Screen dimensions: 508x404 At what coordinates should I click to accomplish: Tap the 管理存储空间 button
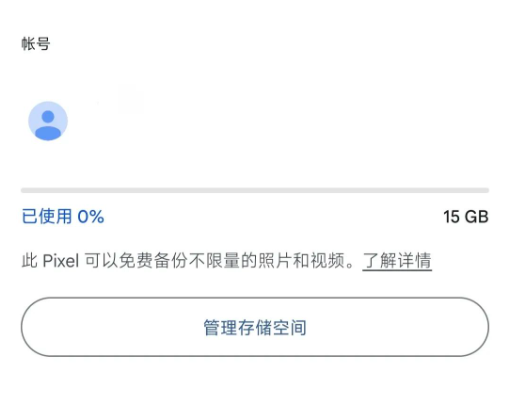(x=255, y=327)
